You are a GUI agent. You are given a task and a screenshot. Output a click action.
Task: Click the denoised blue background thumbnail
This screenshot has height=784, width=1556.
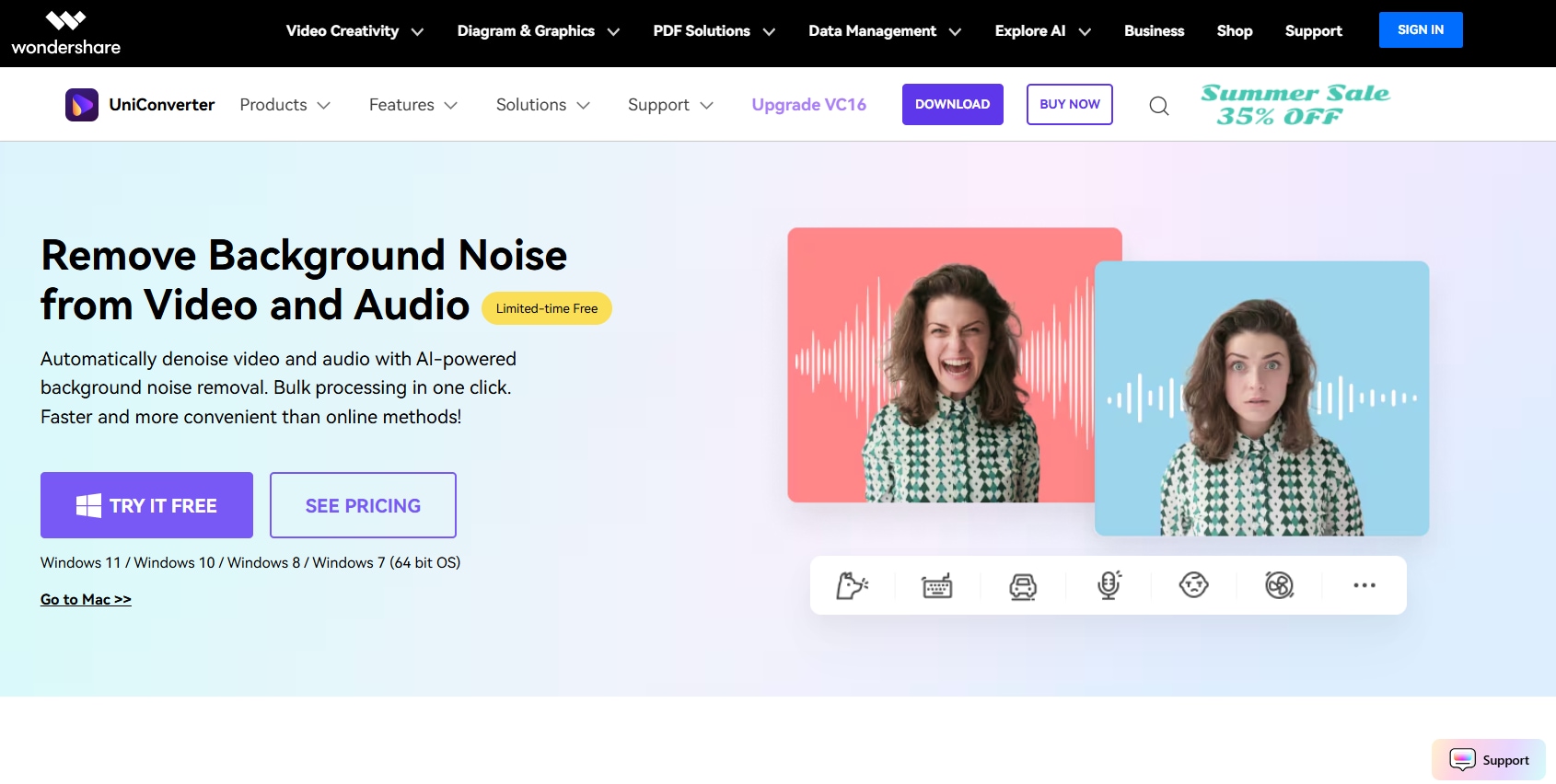pos(1261,398)
